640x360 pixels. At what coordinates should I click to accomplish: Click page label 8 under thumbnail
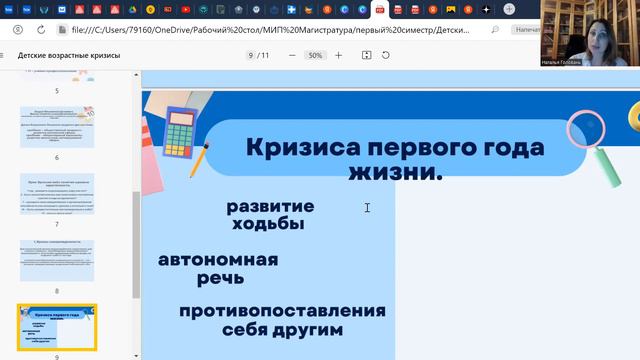(x=57, y=291)
